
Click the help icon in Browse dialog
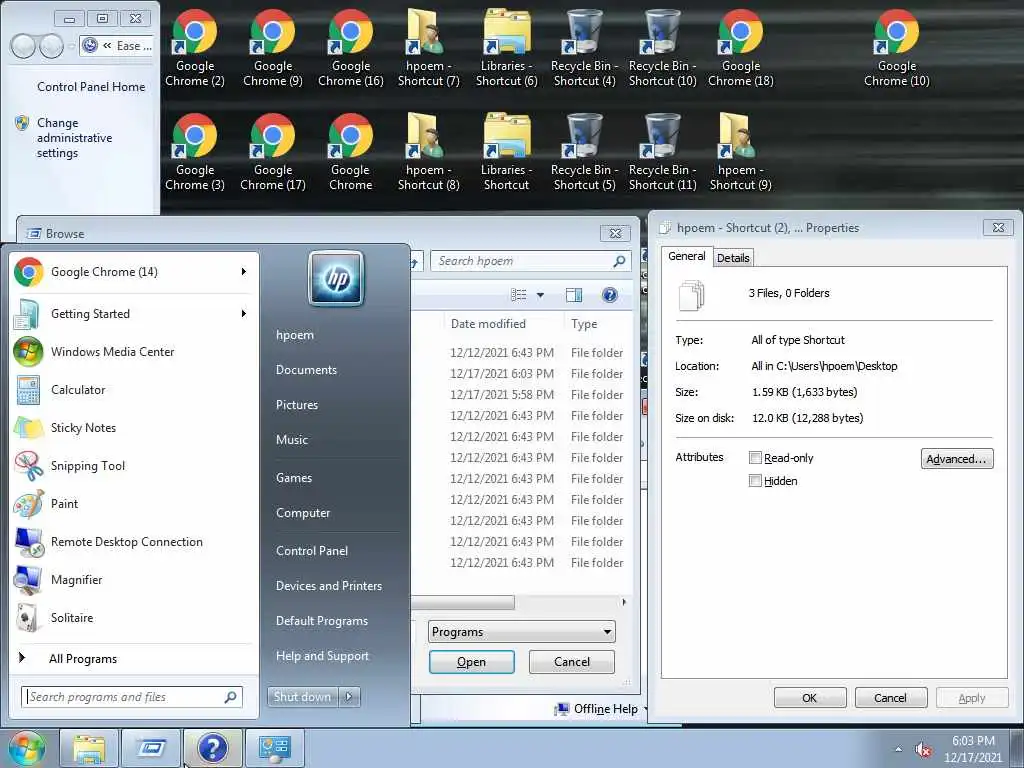tap(609, 295)
